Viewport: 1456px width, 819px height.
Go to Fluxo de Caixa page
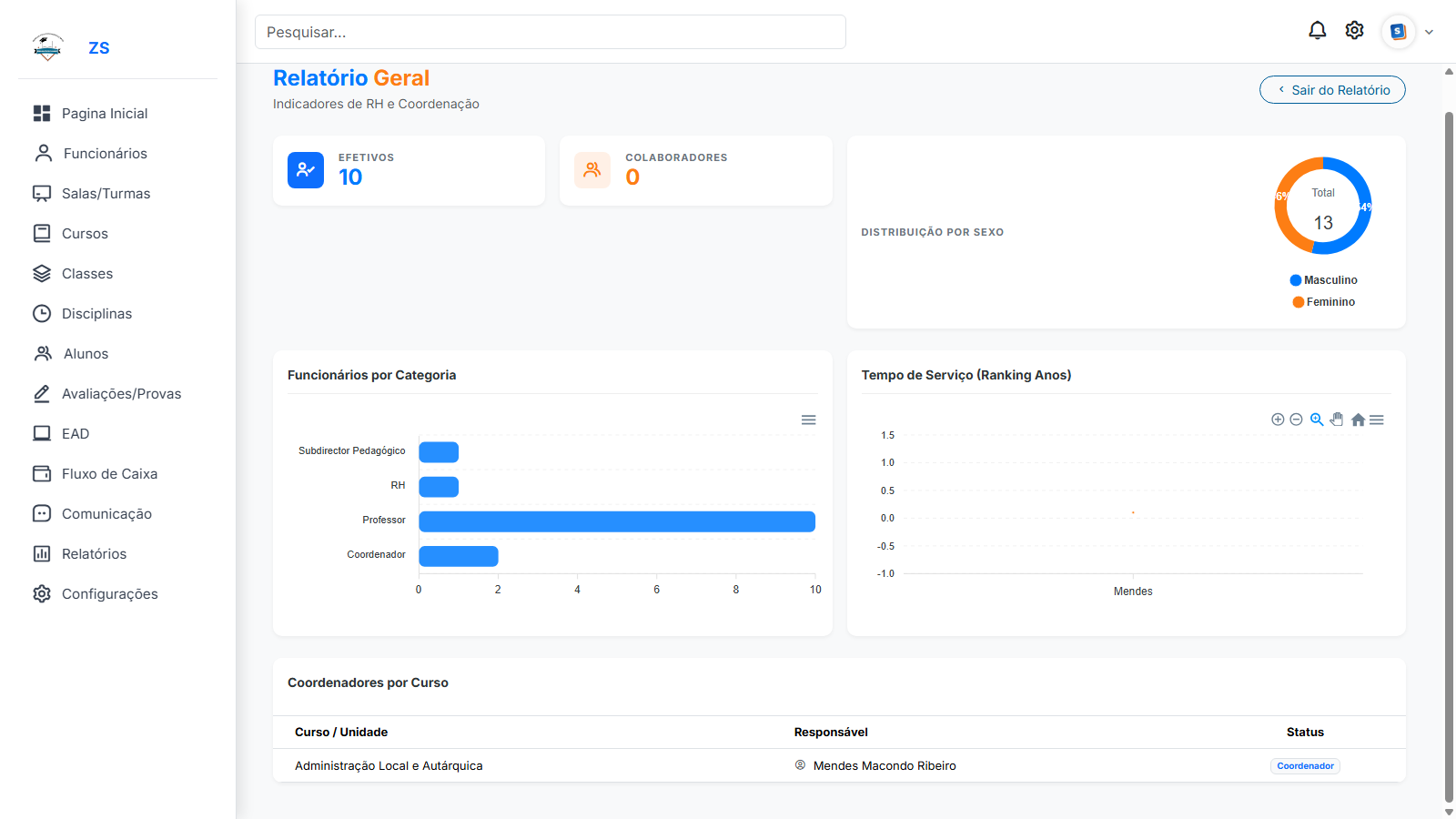pos(109,474)
